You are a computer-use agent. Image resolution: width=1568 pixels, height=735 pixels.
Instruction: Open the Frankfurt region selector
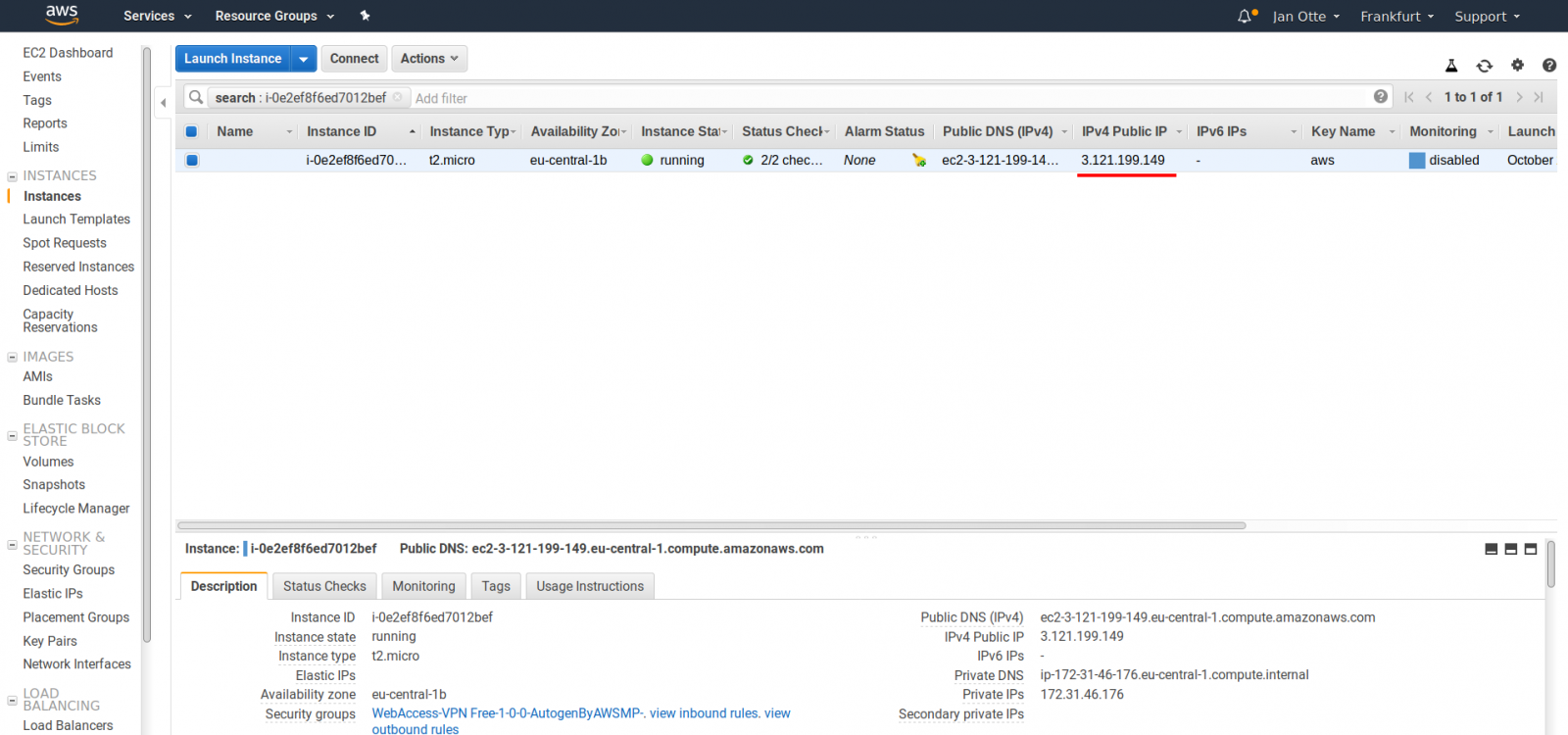1396,16
